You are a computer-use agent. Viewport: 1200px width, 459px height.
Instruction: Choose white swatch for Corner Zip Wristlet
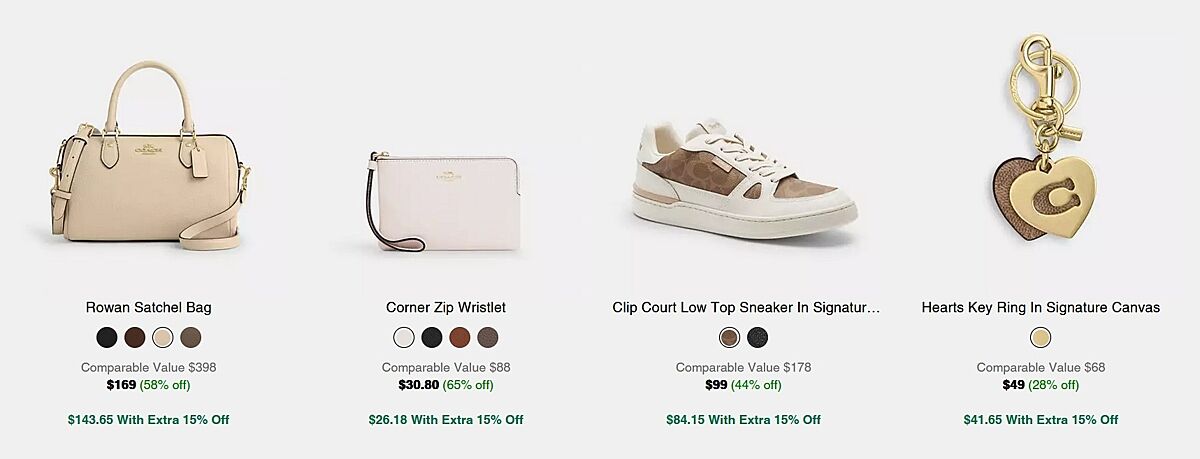404,338
